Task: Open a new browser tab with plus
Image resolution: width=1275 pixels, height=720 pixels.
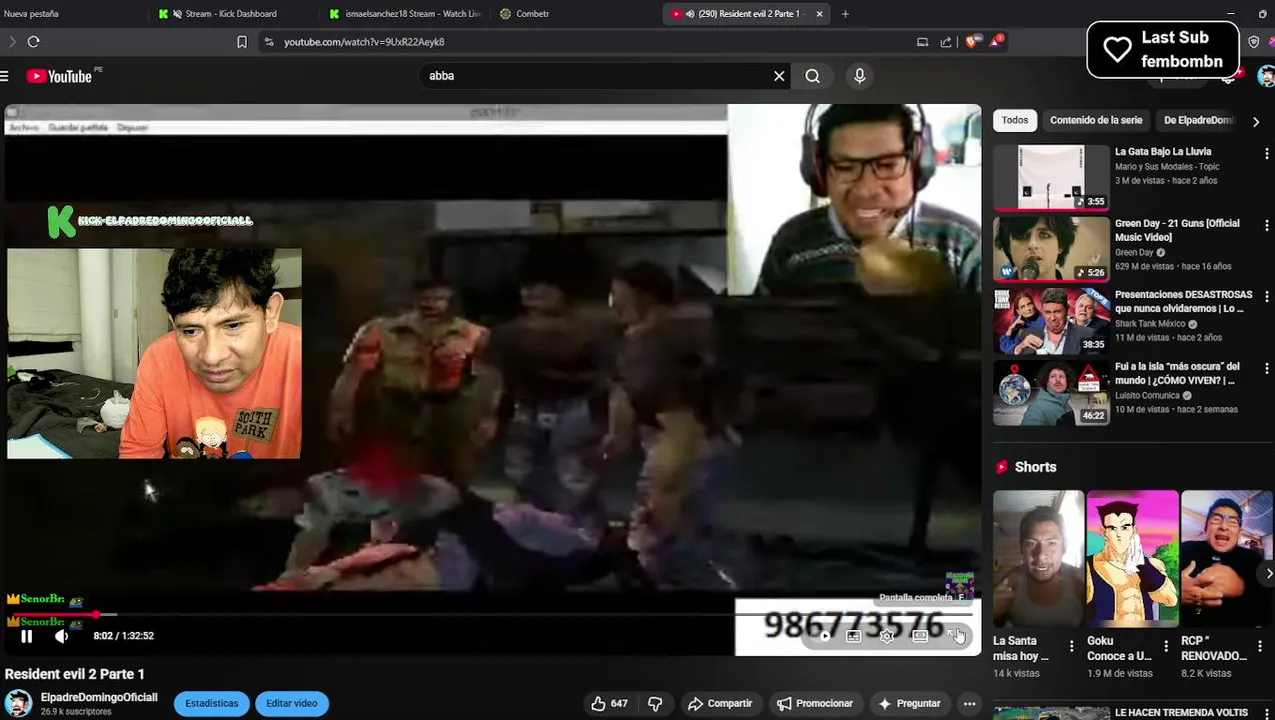Action: tap(845, 14)
